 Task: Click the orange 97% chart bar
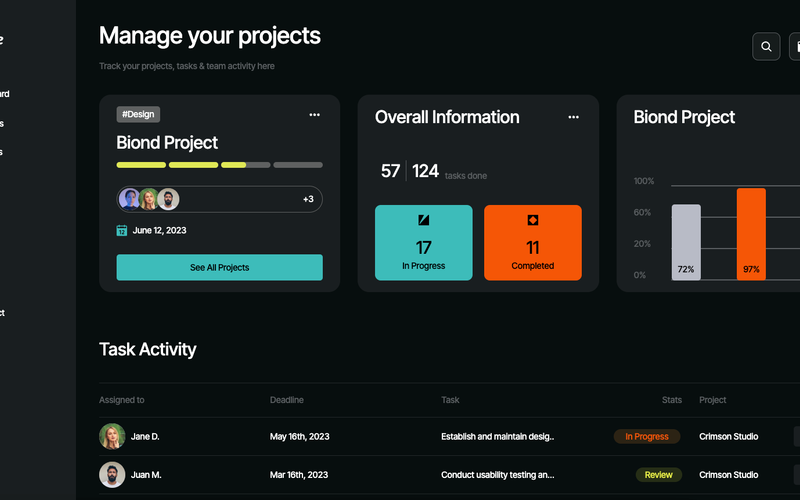click(x=751, y=234)
